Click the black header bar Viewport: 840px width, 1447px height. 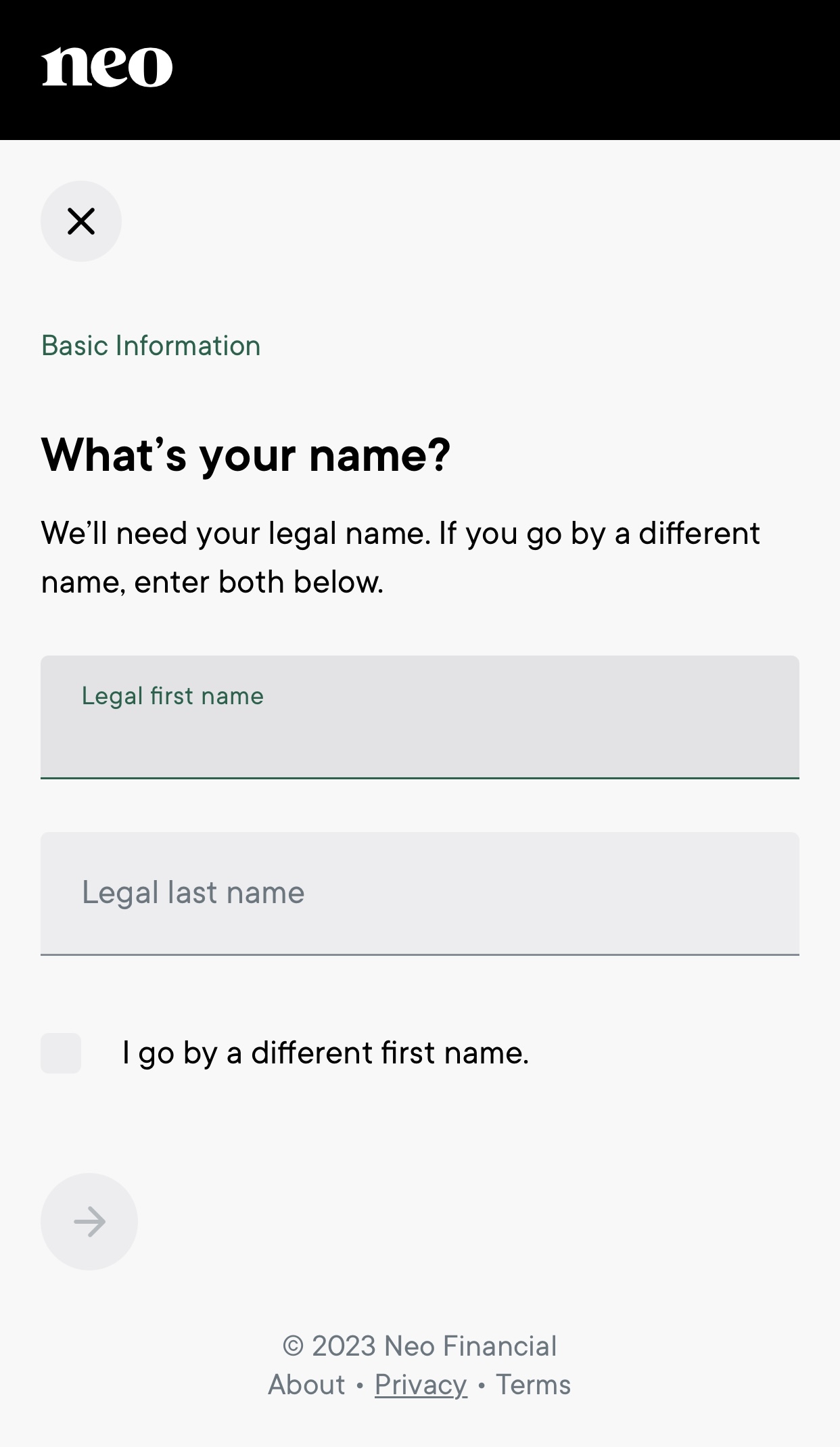tap(420, 70)
